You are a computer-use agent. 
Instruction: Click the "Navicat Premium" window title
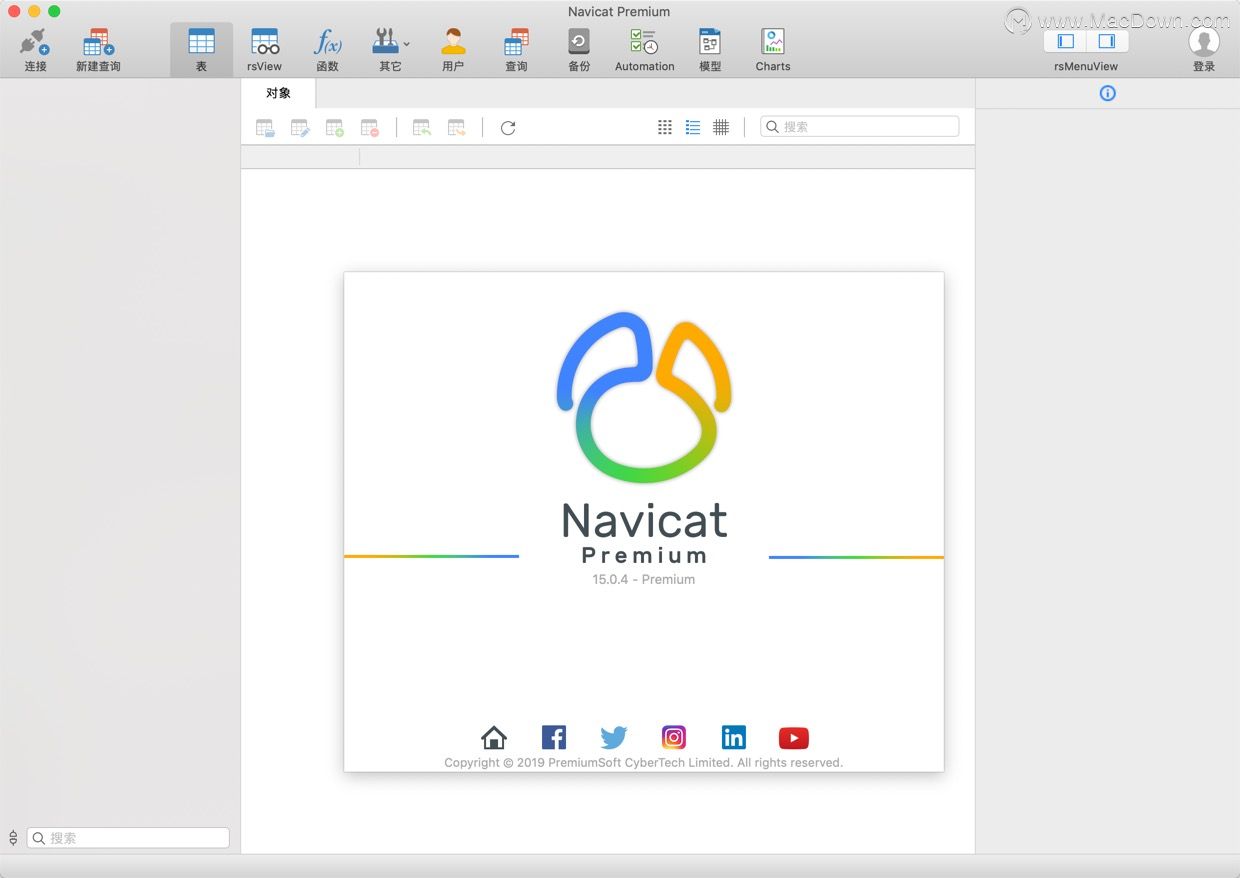tap(619, 12)
